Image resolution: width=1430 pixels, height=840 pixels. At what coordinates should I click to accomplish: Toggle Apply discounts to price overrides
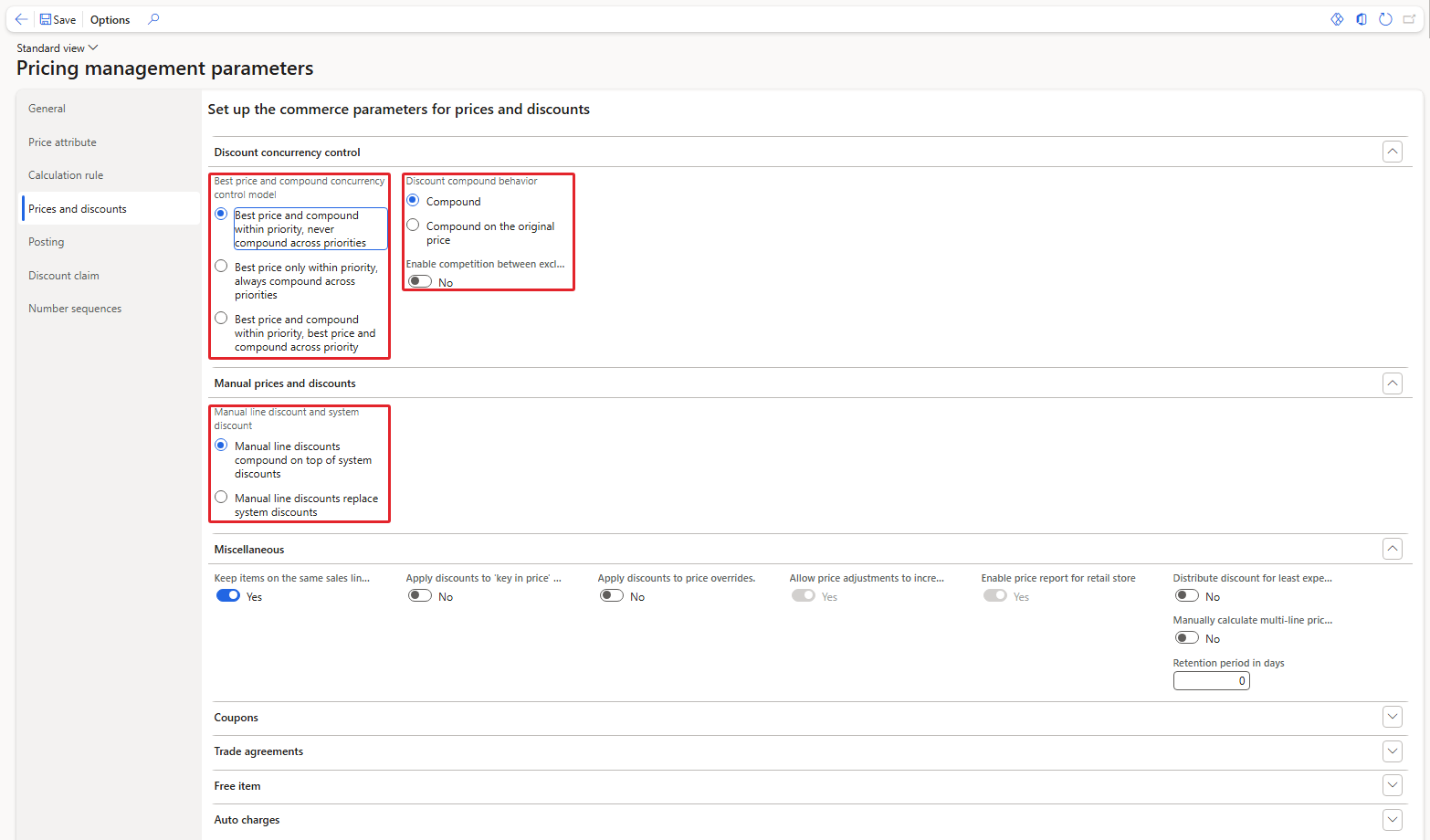point(612,595)
